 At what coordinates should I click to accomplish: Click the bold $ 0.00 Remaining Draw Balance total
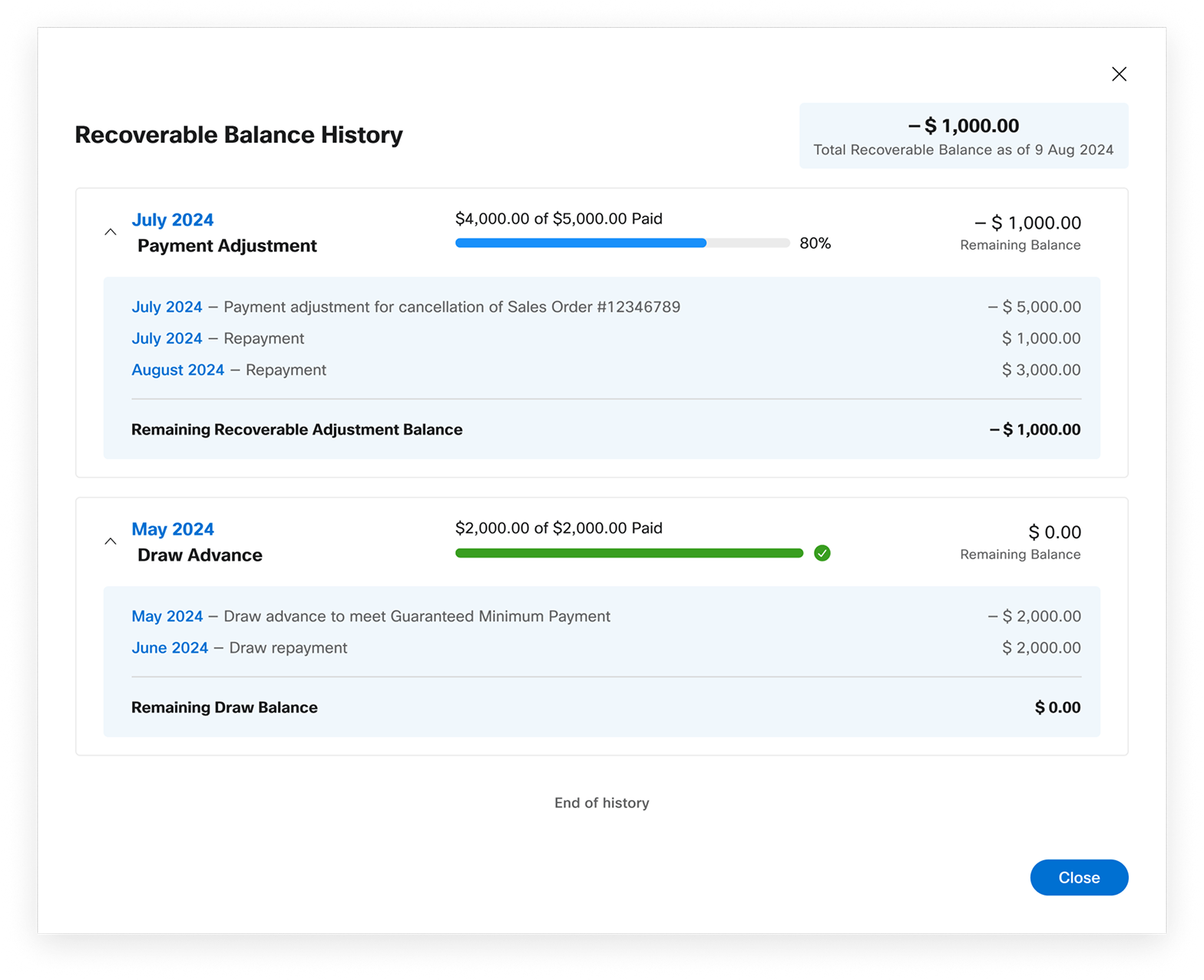[x=1057, y=707]
